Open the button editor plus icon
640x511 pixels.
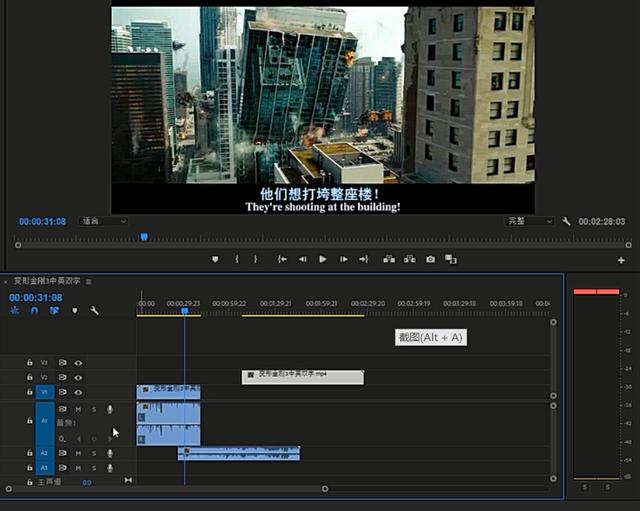621,260
